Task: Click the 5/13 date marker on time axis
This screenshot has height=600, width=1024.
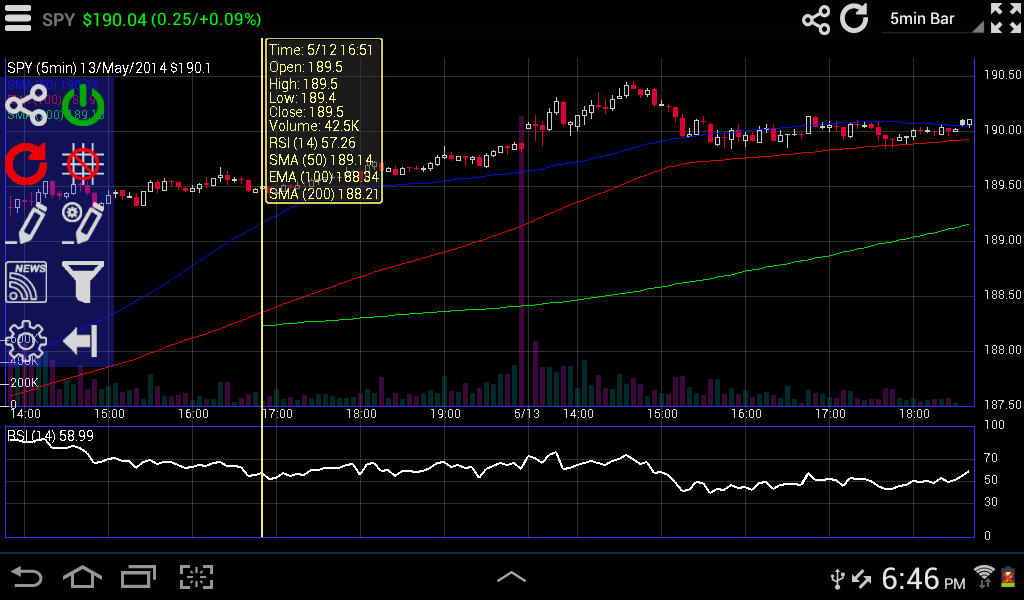Action: [527, 413]
